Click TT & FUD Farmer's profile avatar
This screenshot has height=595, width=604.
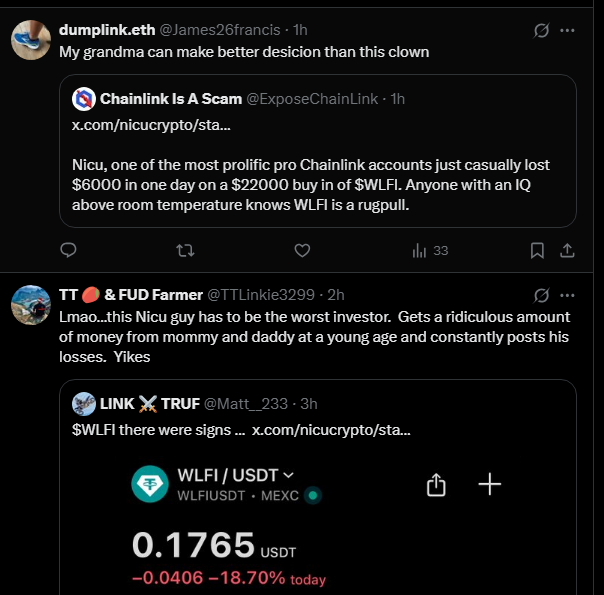[31, 304]
